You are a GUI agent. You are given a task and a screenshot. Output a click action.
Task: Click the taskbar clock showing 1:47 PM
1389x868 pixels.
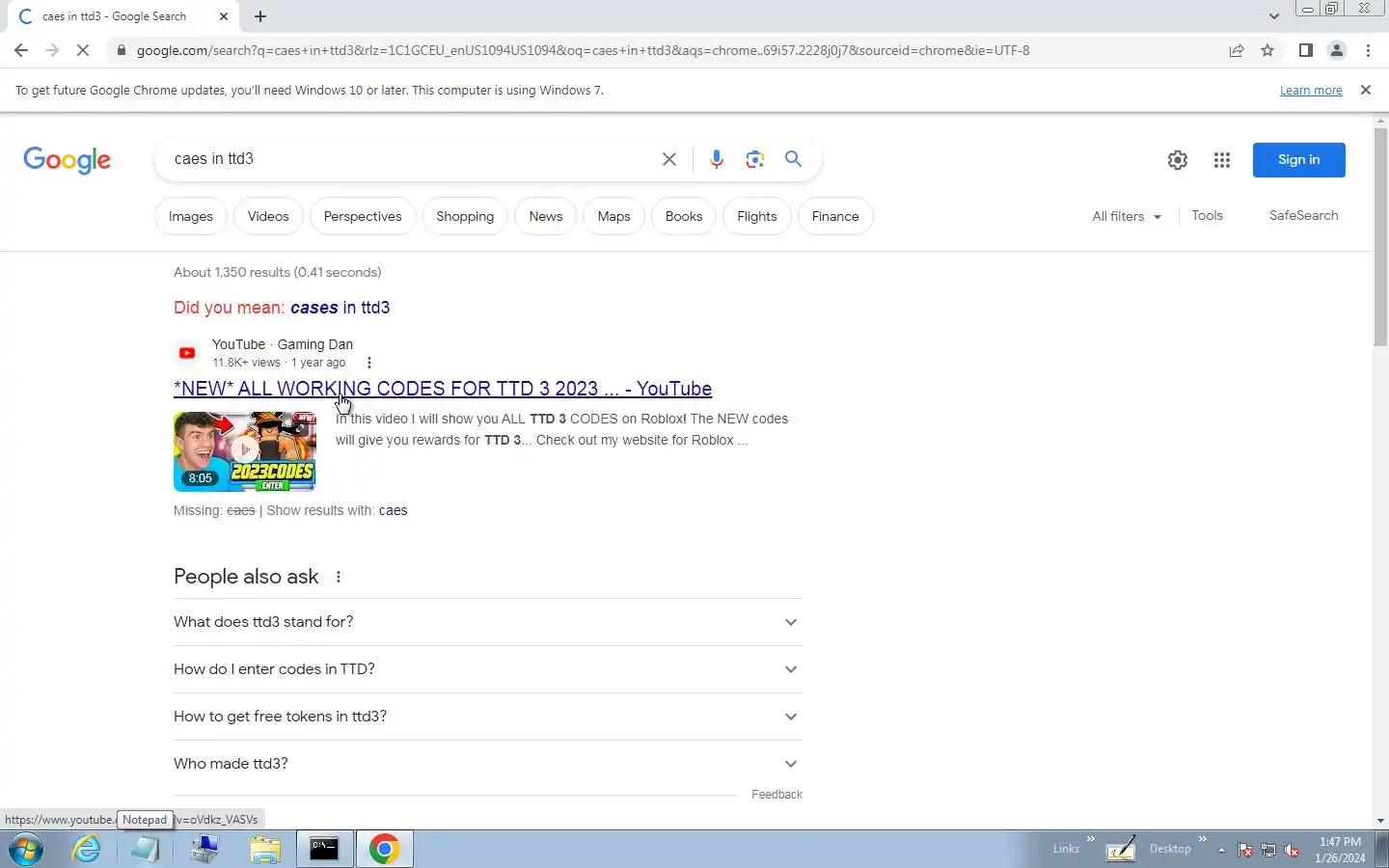[1340, 850]
